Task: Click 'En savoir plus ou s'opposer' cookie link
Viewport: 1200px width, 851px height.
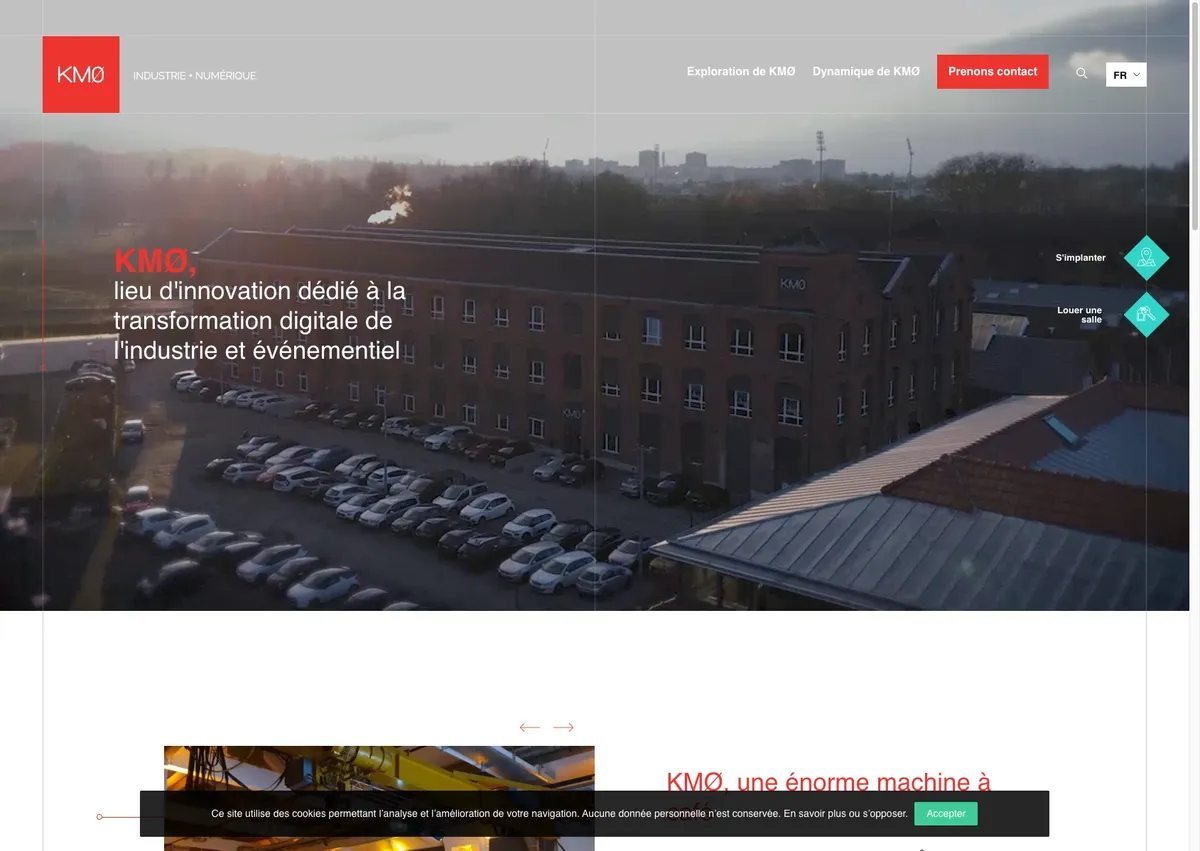Action: [x=845, y=814]
